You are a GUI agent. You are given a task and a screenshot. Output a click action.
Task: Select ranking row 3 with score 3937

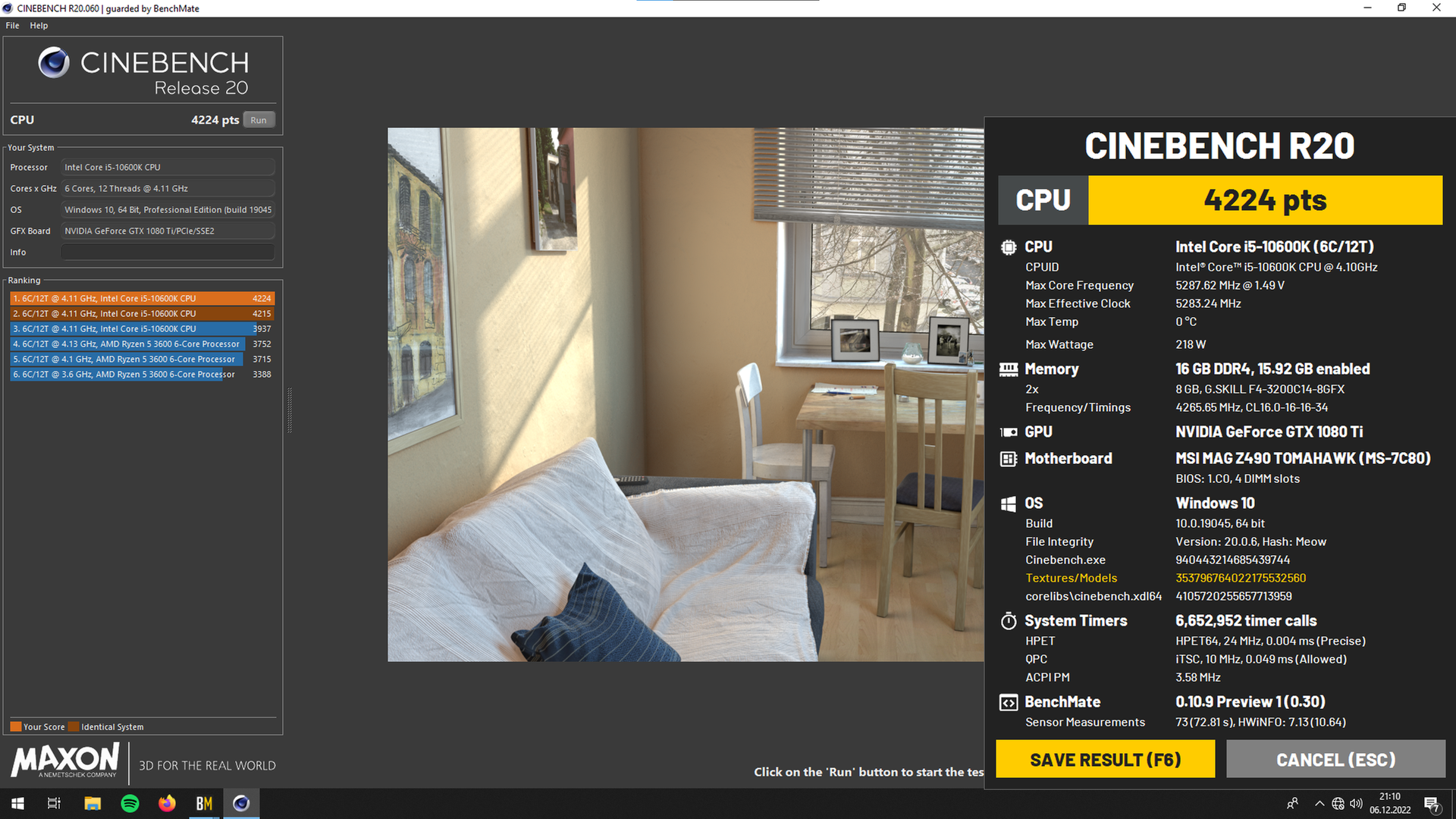(x=142, y=329)
